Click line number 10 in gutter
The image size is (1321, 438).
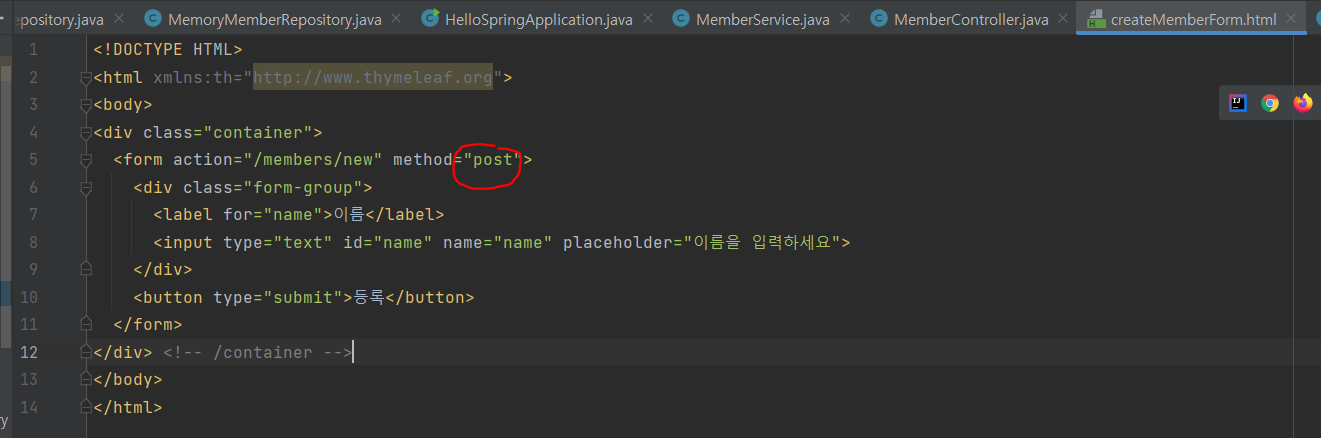pos(29,297)
